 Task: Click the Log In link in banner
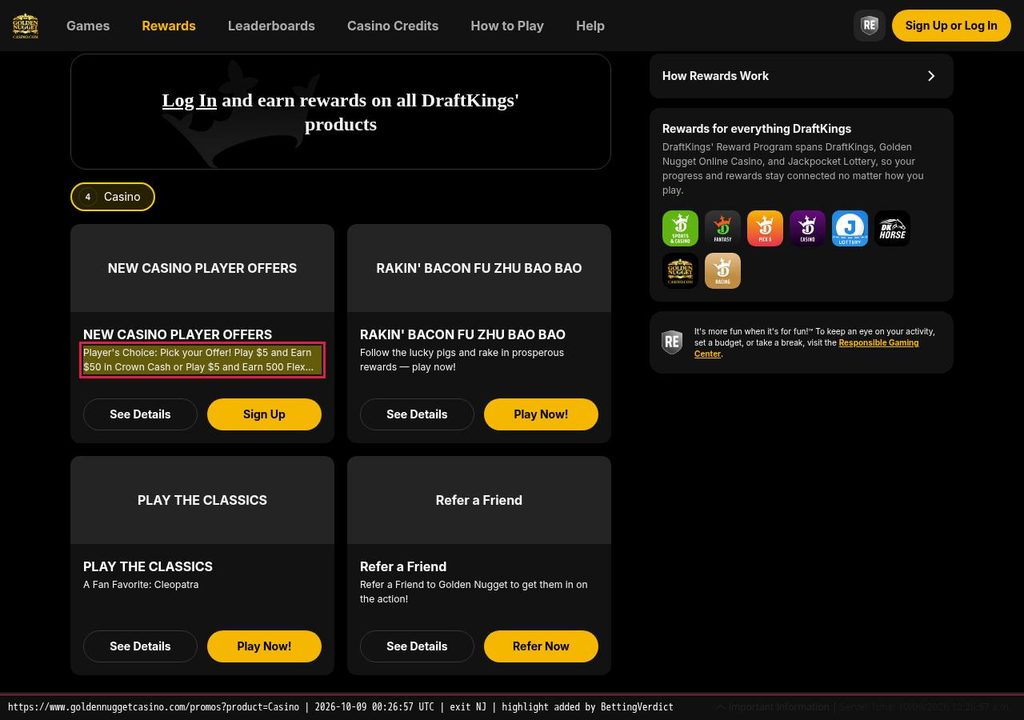click(189, 101)
